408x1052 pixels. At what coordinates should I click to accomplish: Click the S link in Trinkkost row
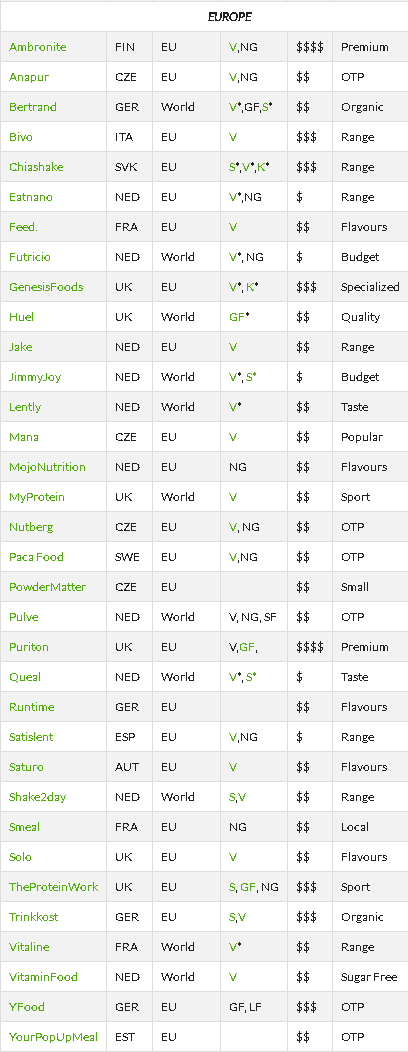tap(232, 917)
